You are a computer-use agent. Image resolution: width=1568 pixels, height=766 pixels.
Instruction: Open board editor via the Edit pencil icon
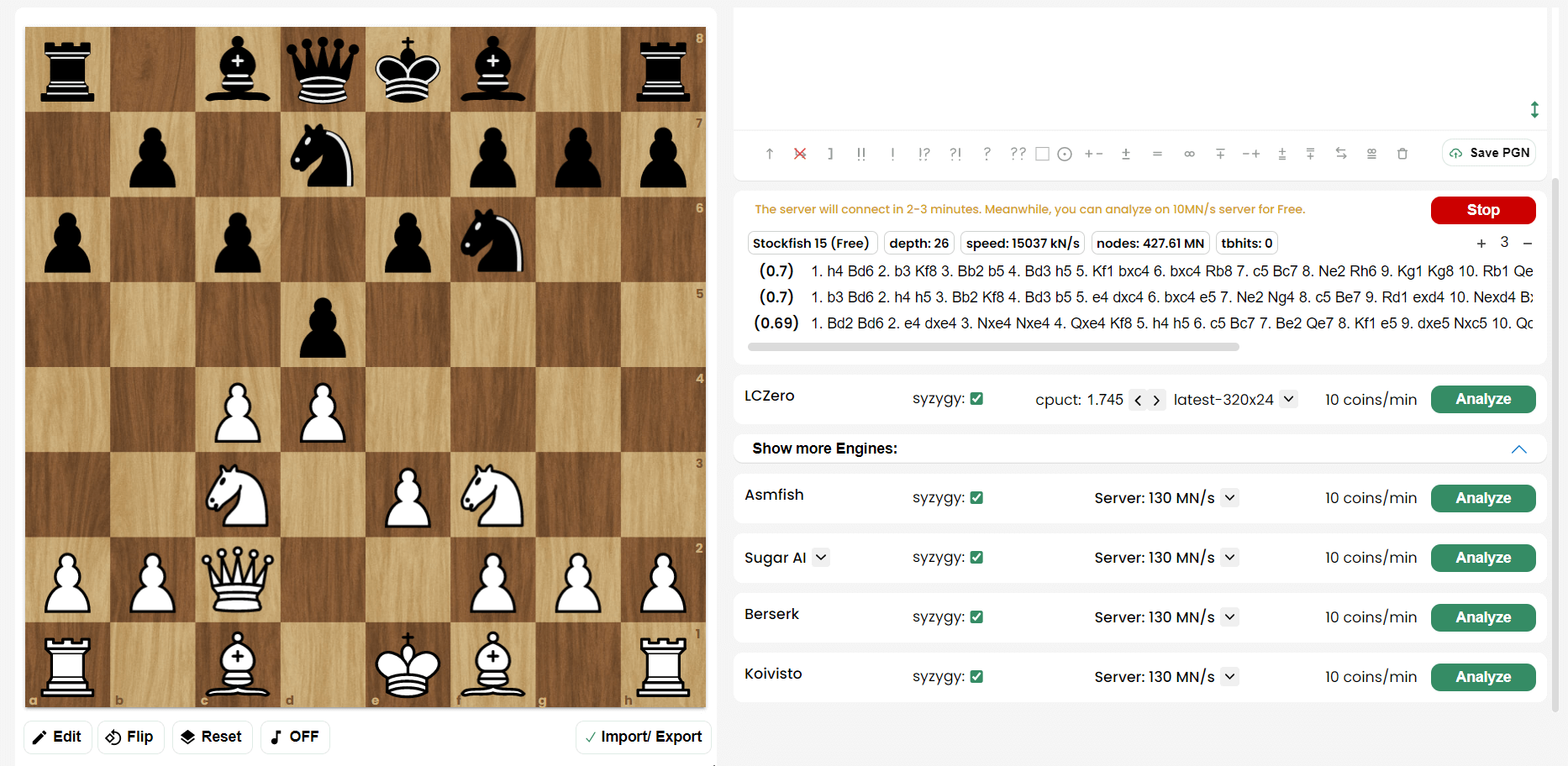57,737
